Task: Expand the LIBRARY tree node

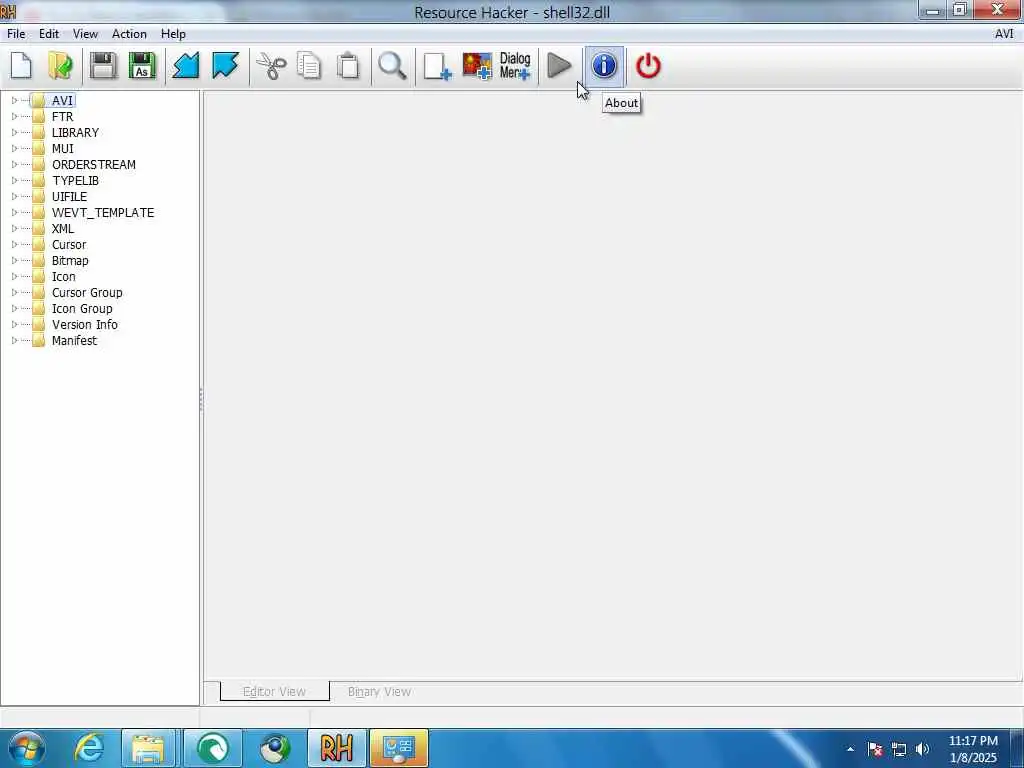Action: 14,133
